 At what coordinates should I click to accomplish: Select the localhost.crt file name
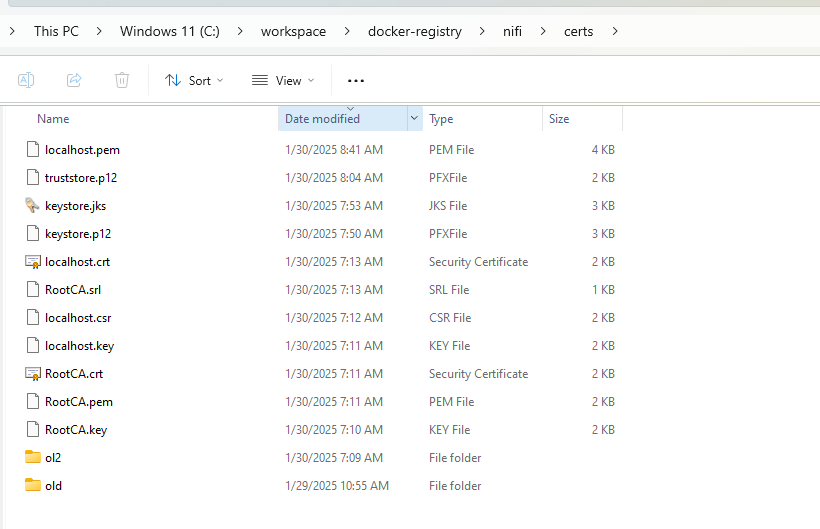77,262
